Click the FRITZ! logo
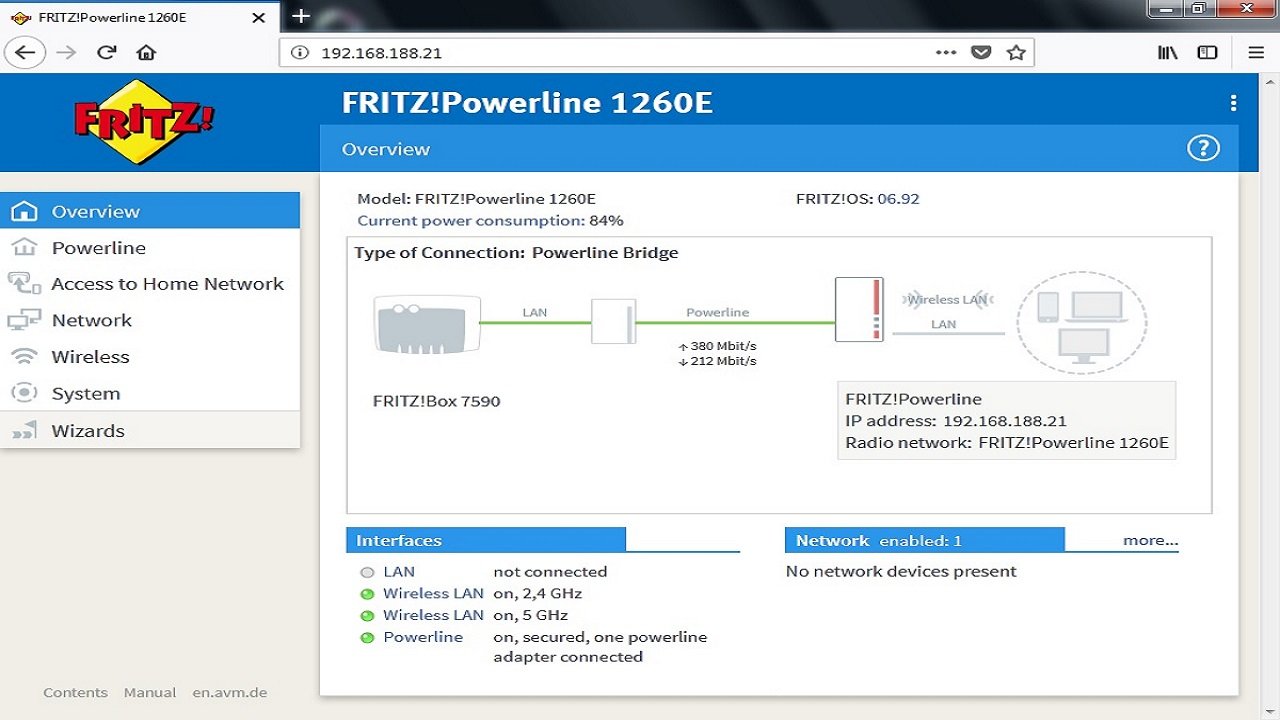Screen dimensions: 1280x720 [145, 121]
